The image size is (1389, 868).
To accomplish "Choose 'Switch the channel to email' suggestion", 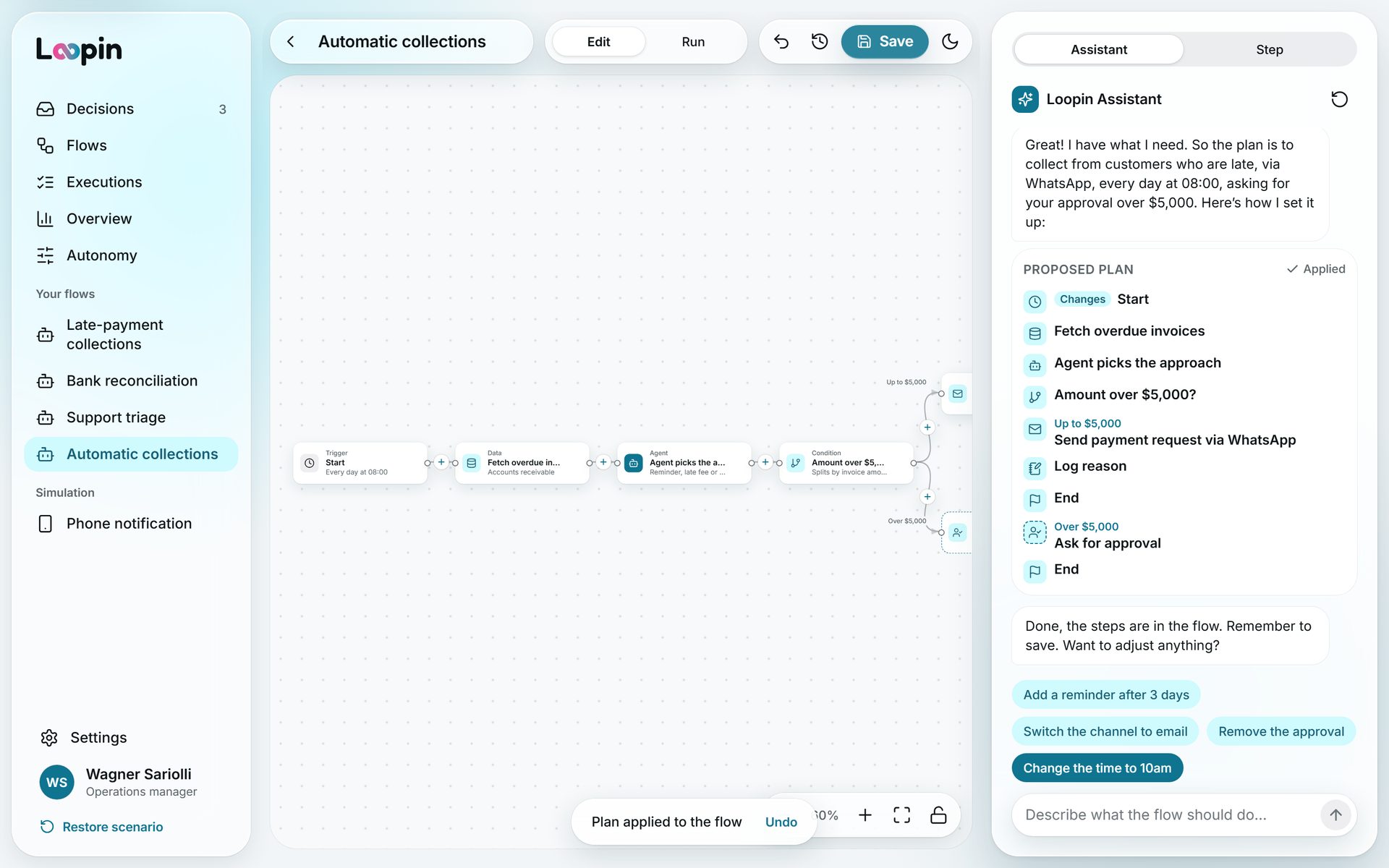I will (x=1105, y=731).
